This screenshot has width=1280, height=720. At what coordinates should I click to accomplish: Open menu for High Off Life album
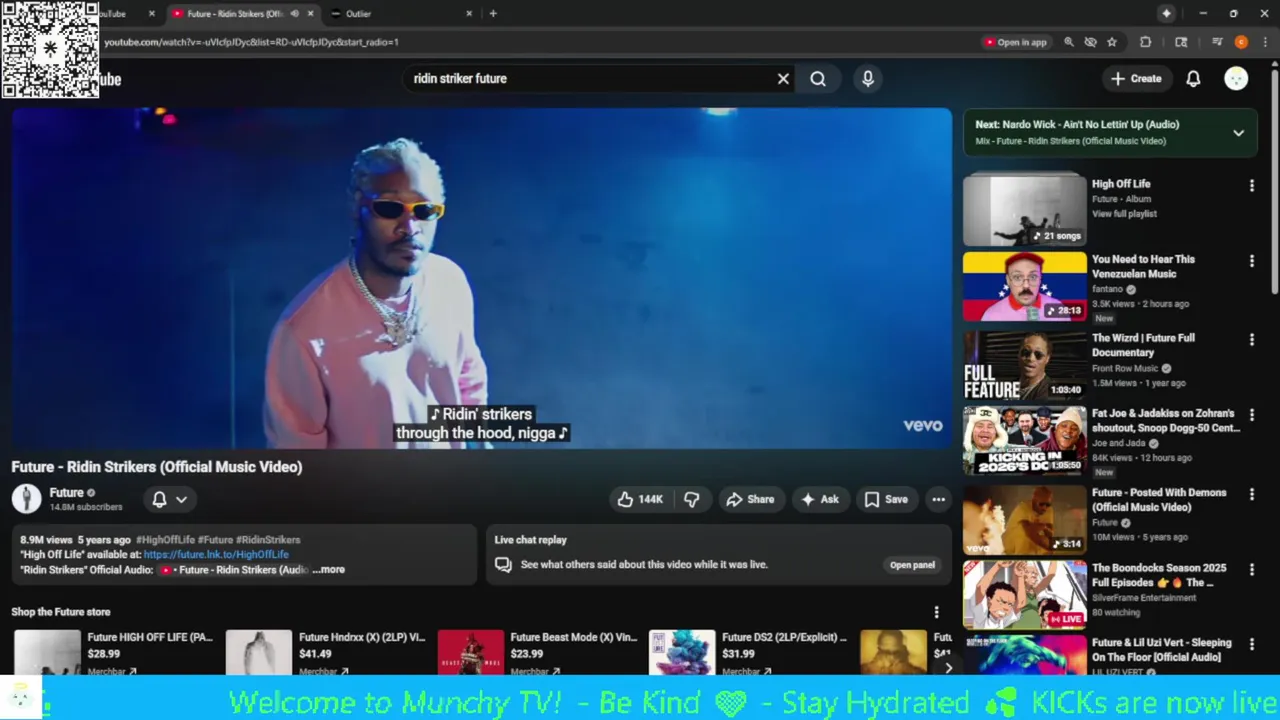pos(1251,186)
